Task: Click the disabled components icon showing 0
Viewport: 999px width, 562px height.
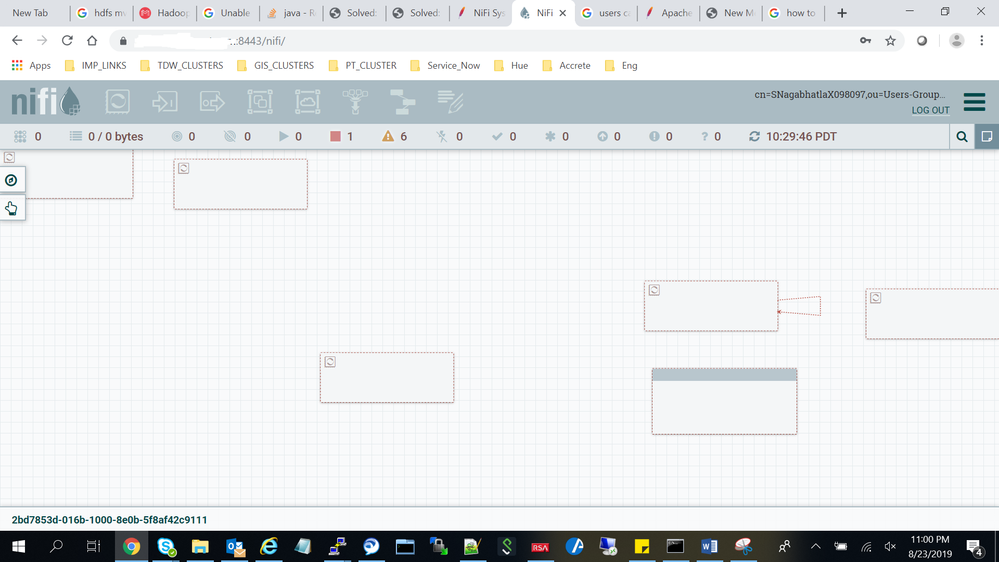Action: coord(442,136)
